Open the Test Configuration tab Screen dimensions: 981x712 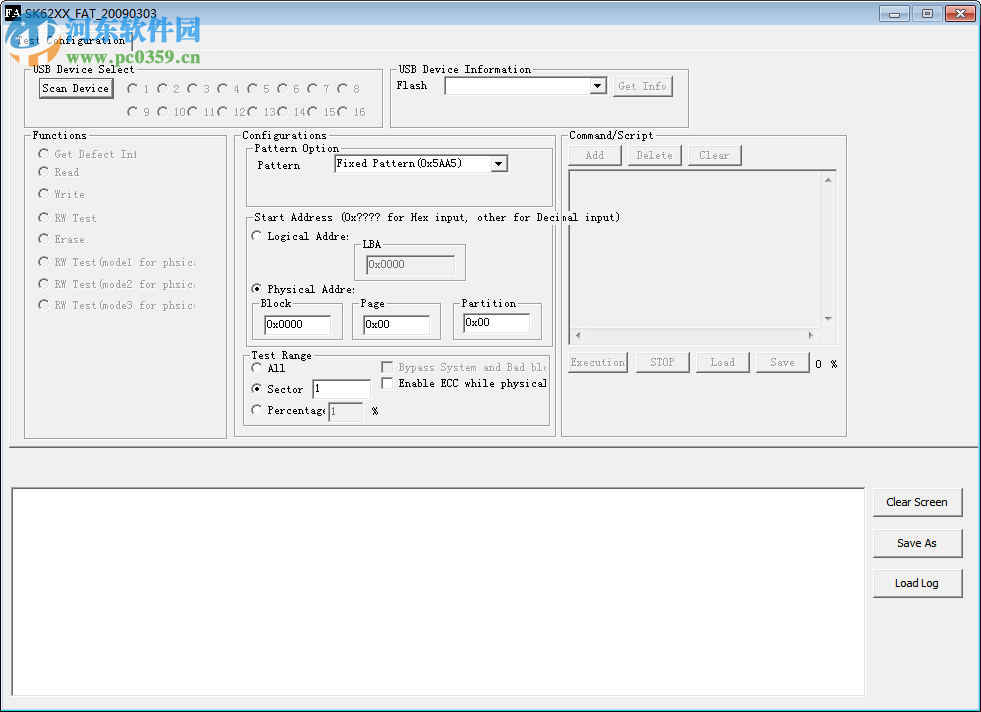pyautogui.click(x=70, y=40)
